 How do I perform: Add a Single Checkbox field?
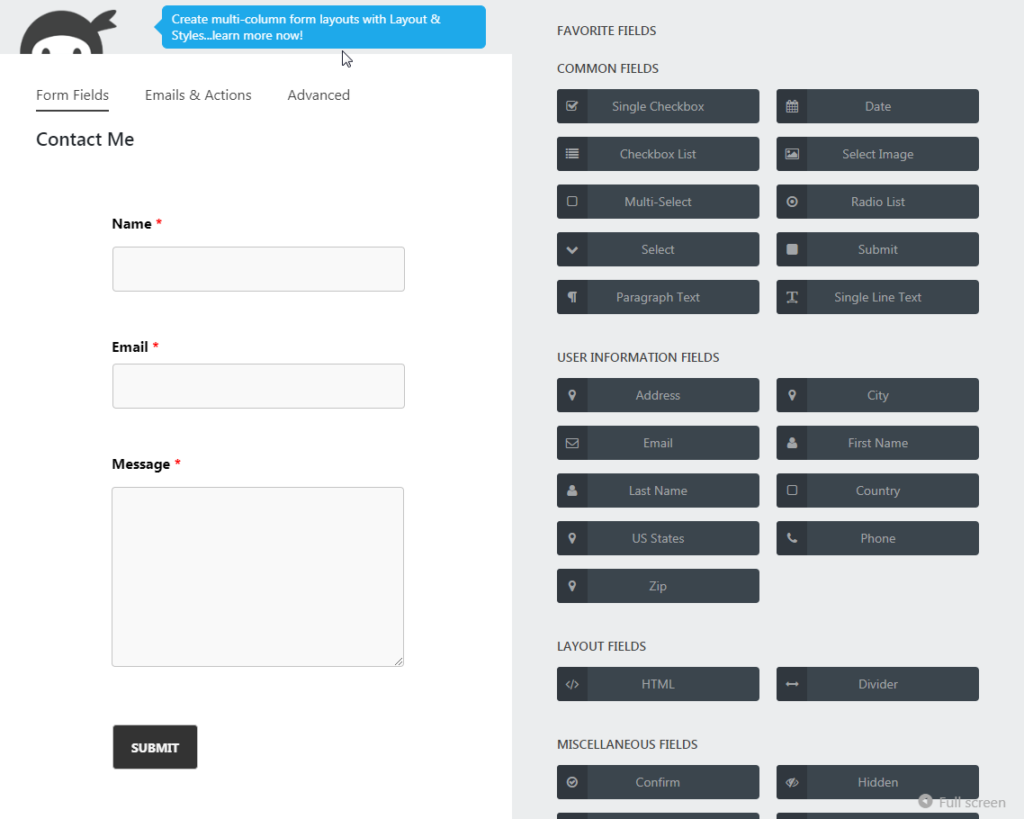click(658, 106)
